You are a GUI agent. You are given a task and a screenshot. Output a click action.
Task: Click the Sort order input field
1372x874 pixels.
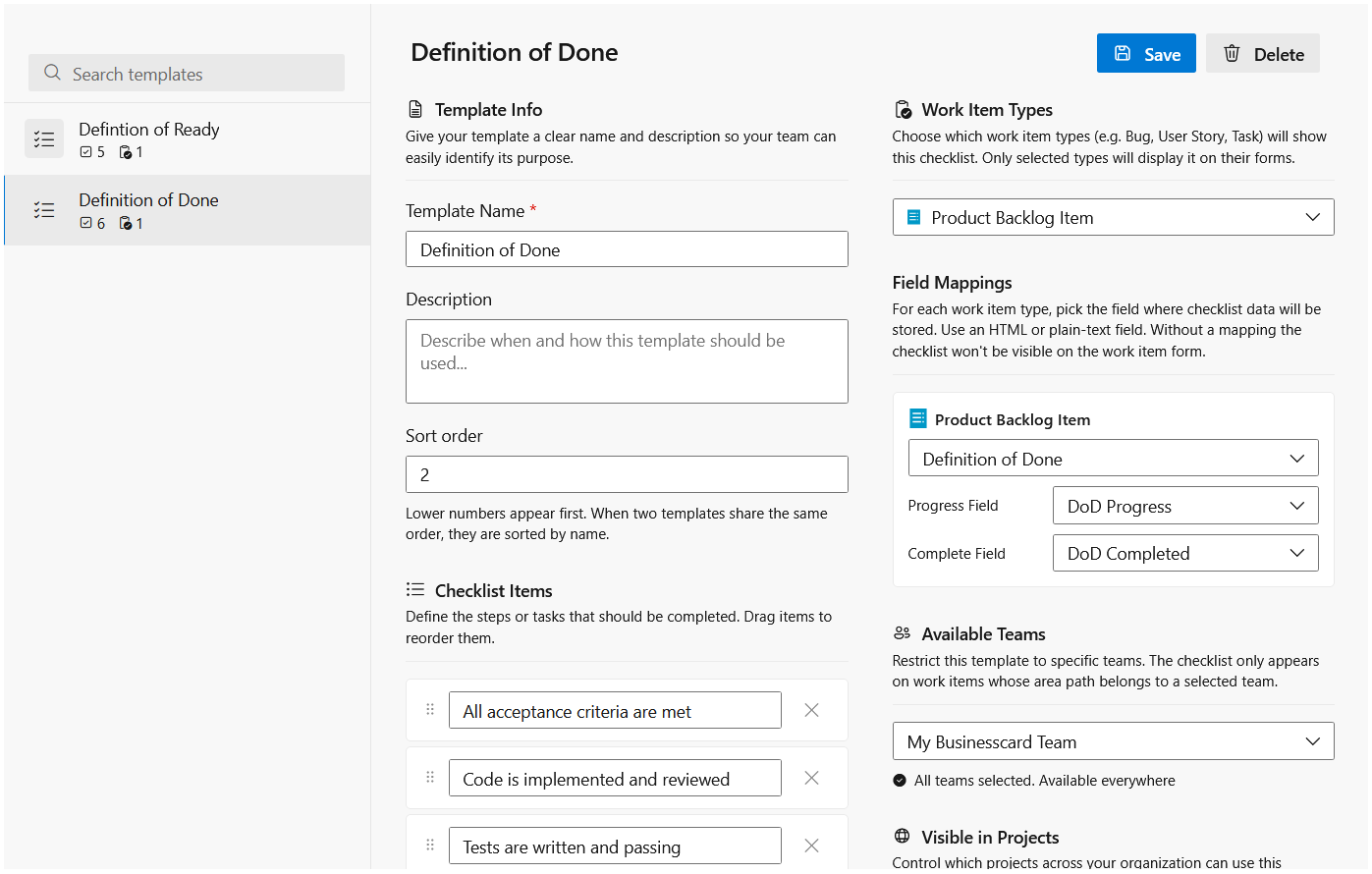coord(627,474)
